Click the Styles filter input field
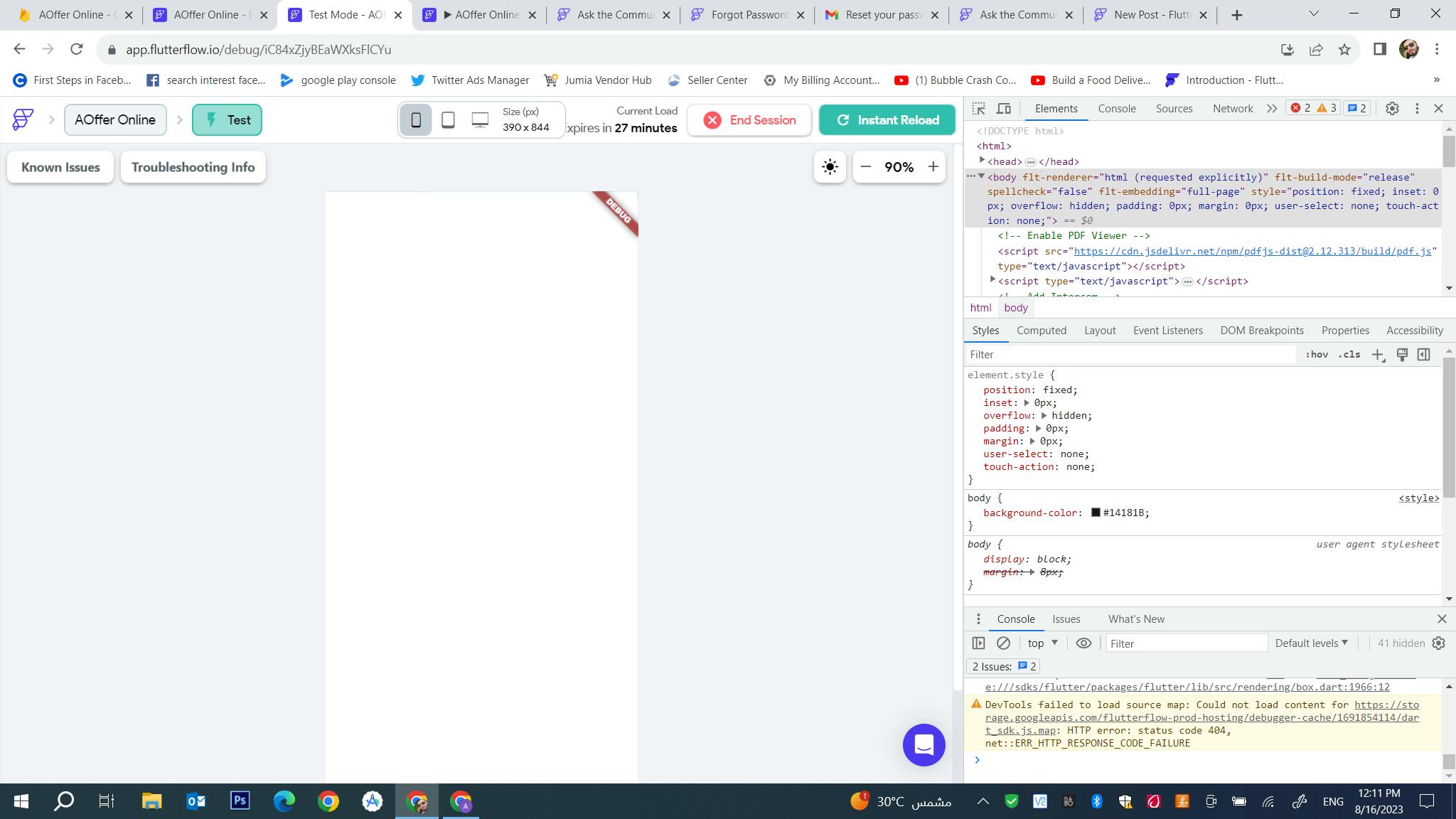1456x819 pixels. [x=1130, y=355]
